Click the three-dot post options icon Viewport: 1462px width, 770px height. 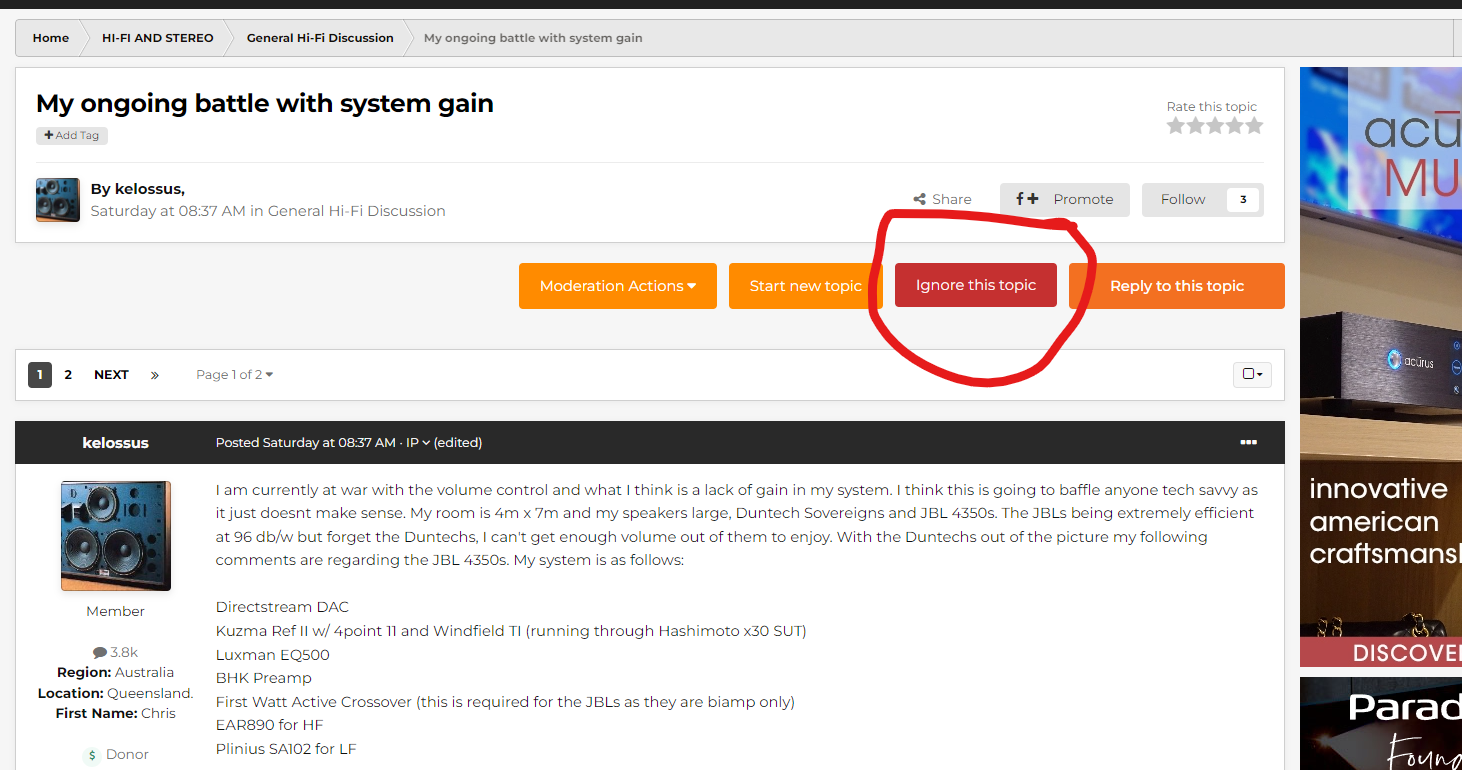(1248, 442)
